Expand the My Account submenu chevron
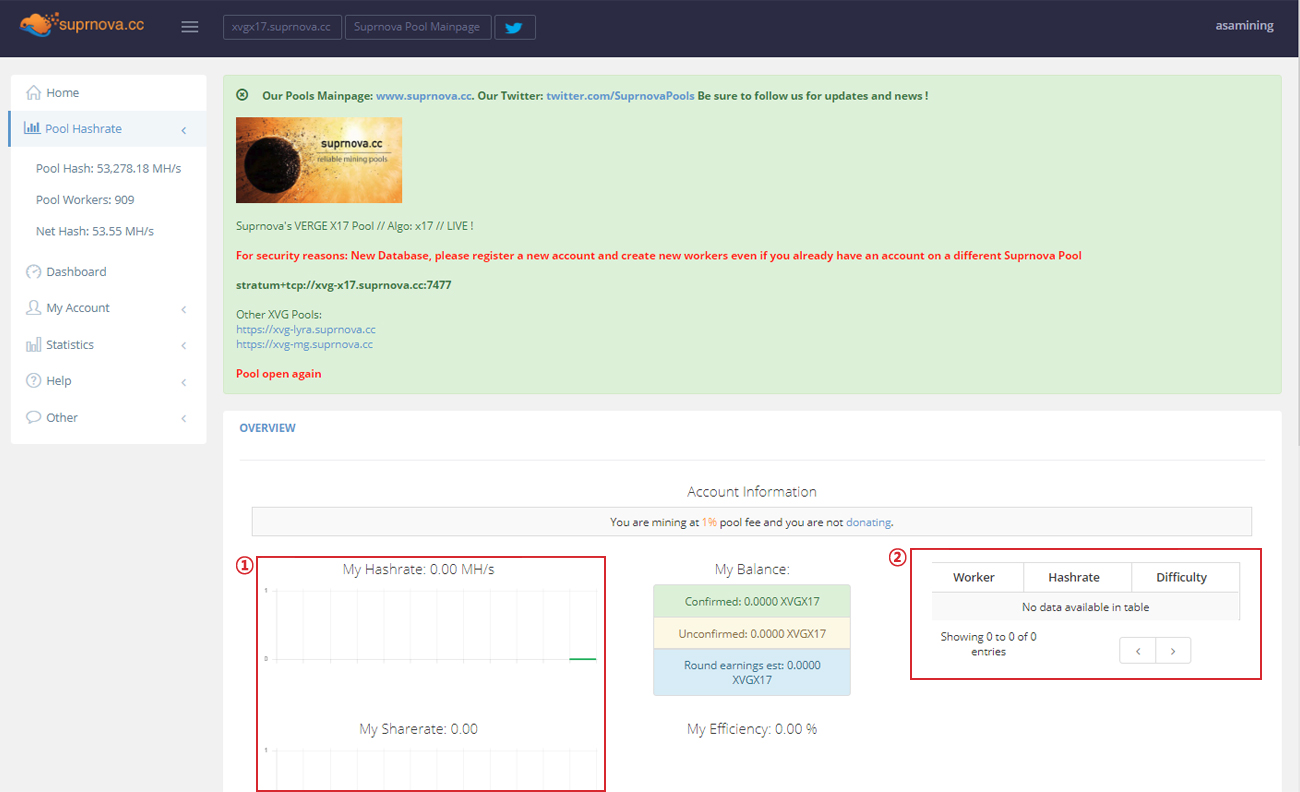 [x=184, y=309]
